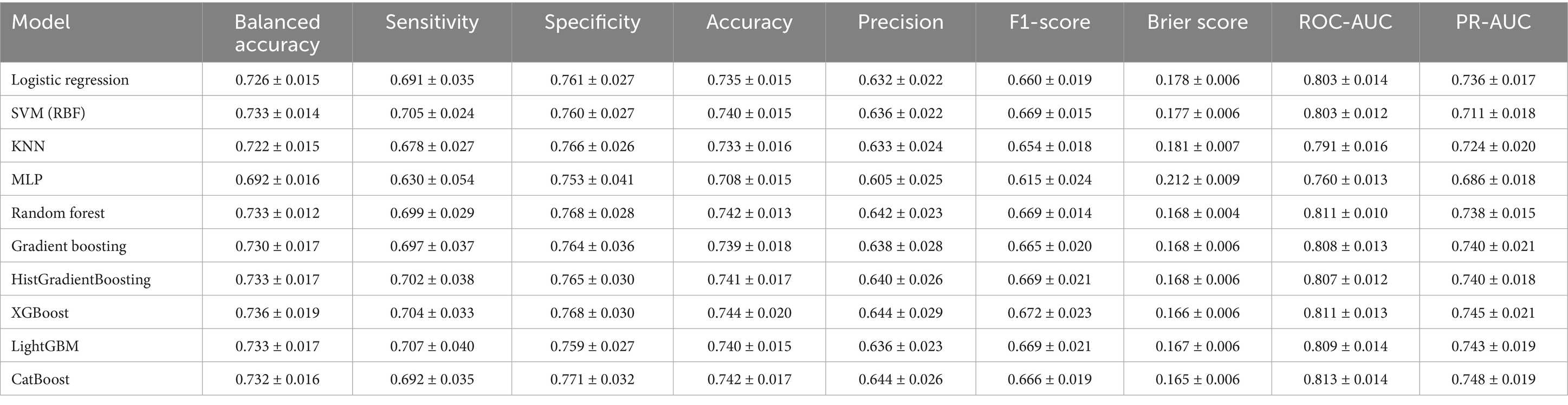The height and width of the screenshot is (405, 1568).
Task: Click MLP Brier score 0.212 ± 0.009
Action: (x=1197, y=179)
